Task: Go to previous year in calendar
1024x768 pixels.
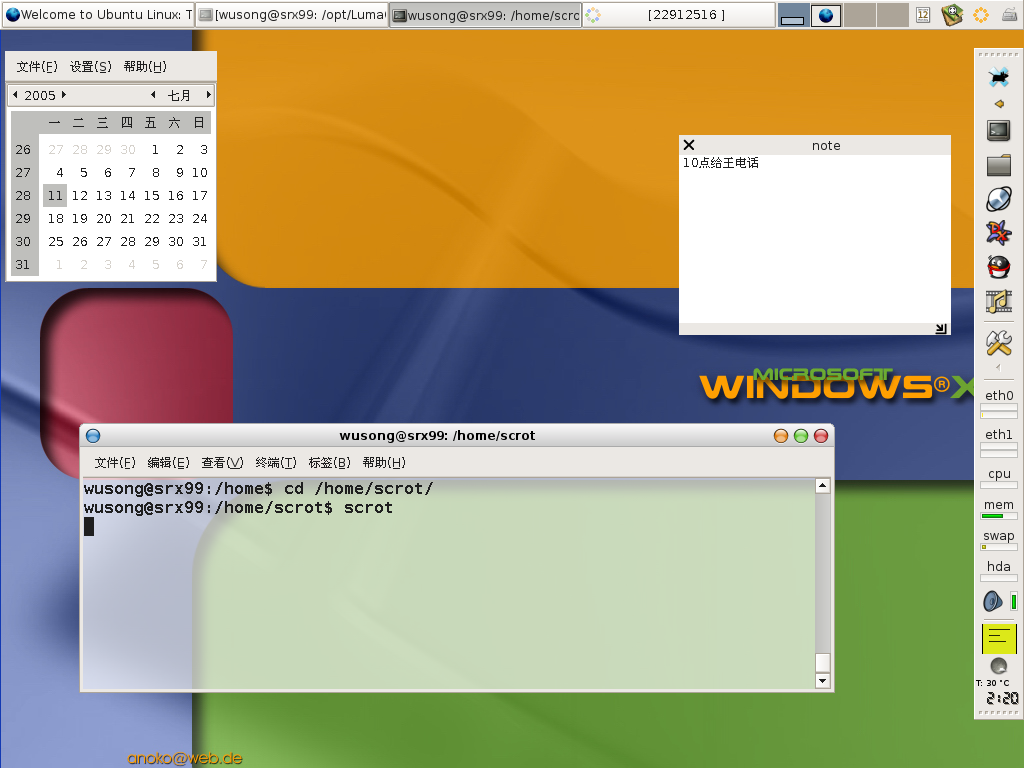Action: (x=16, y=95)
